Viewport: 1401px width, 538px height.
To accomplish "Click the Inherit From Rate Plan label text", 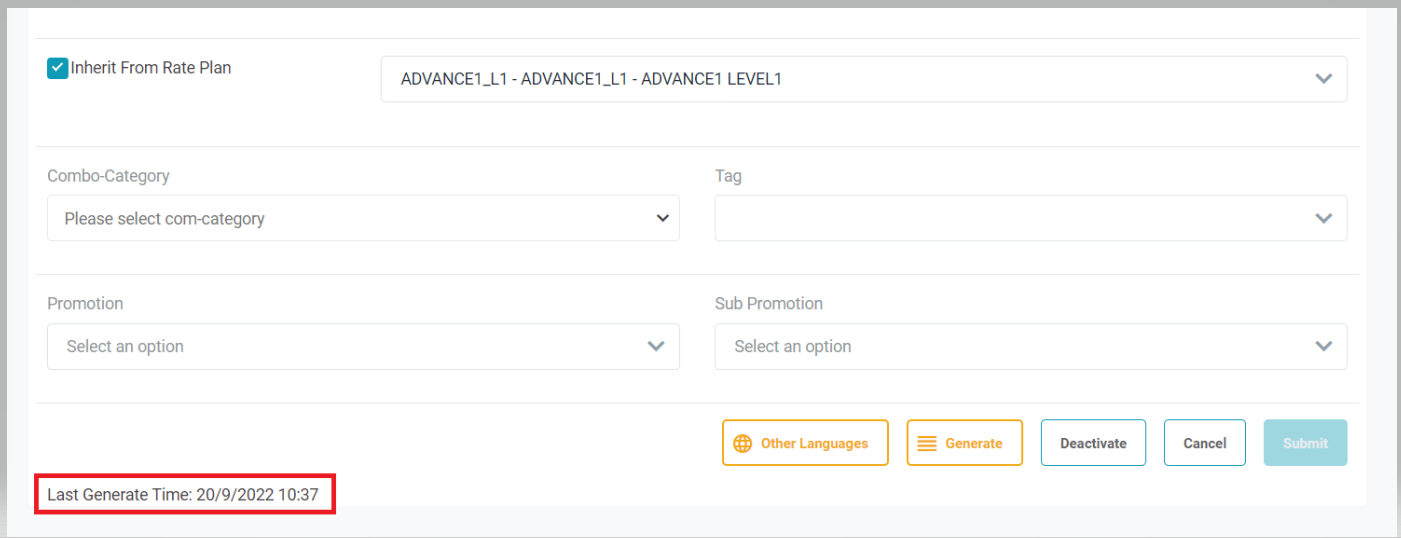I will 151,68.
